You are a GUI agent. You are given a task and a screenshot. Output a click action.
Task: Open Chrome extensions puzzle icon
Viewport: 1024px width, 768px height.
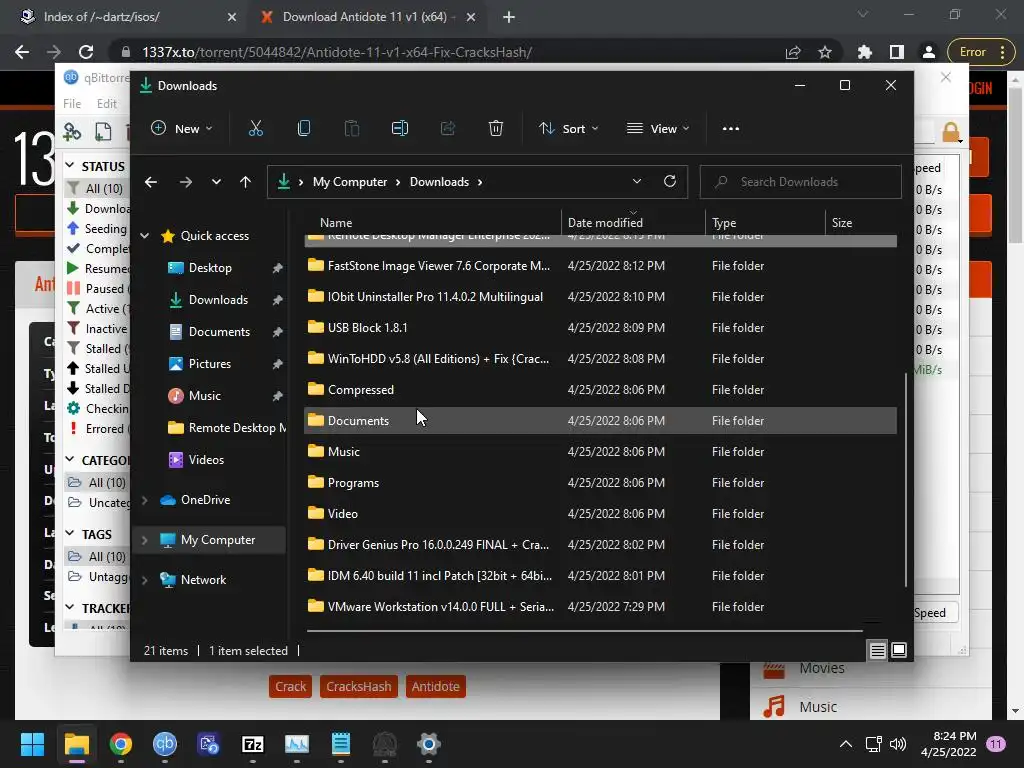point(865,52)
